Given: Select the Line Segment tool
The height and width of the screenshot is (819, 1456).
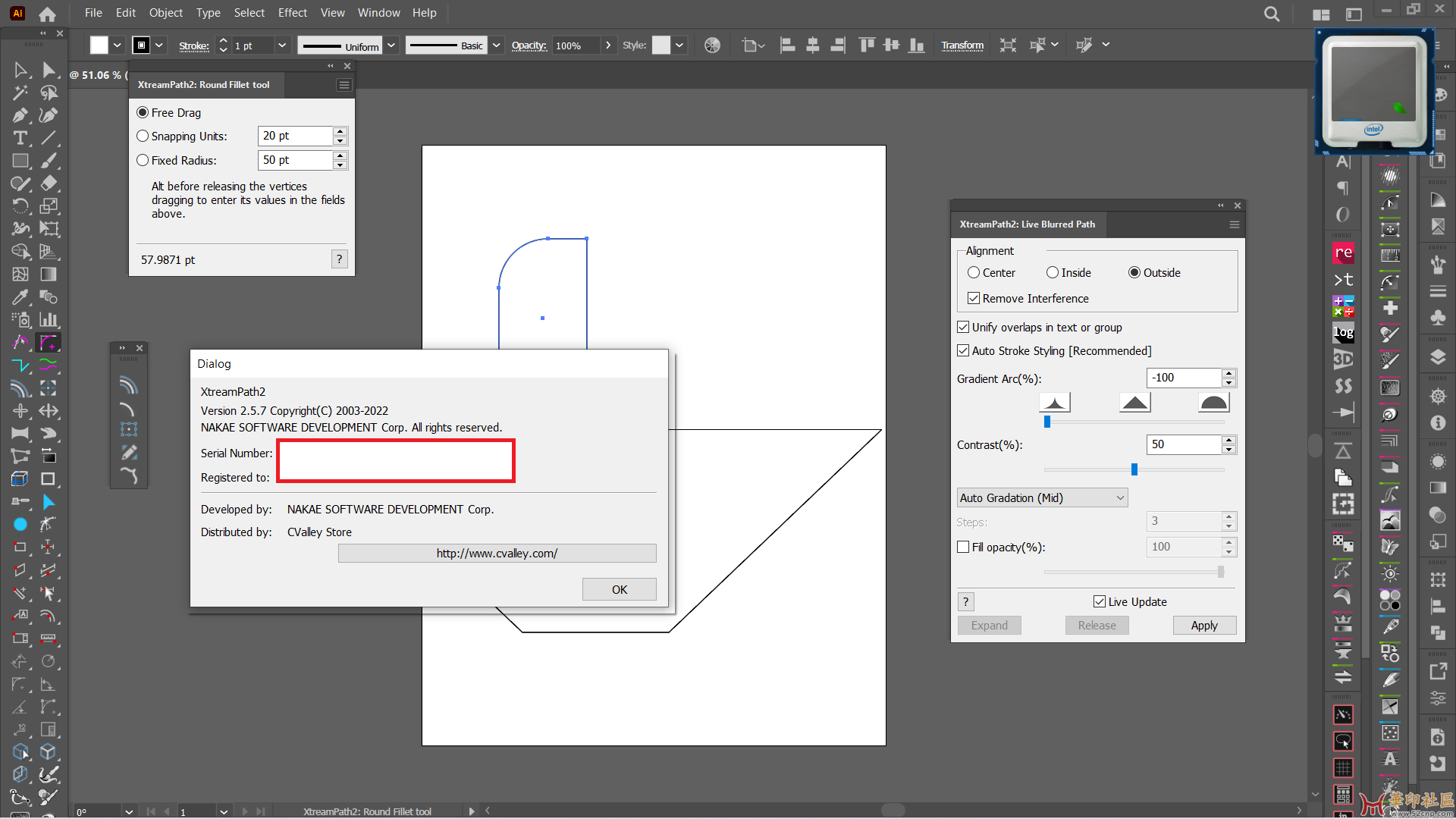Looking at the screenshot, I should (x=49, y=138).
